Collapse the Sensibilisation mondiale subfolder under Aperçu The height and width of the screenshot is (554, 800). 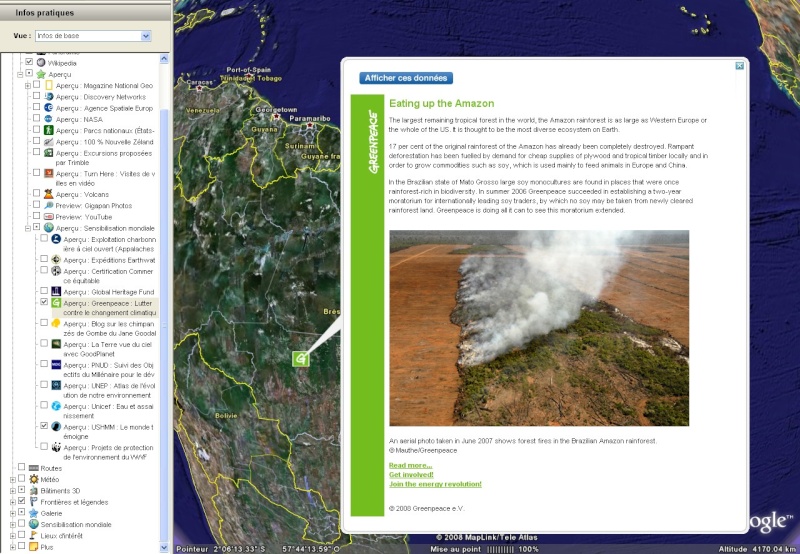(x=28, y=228)
